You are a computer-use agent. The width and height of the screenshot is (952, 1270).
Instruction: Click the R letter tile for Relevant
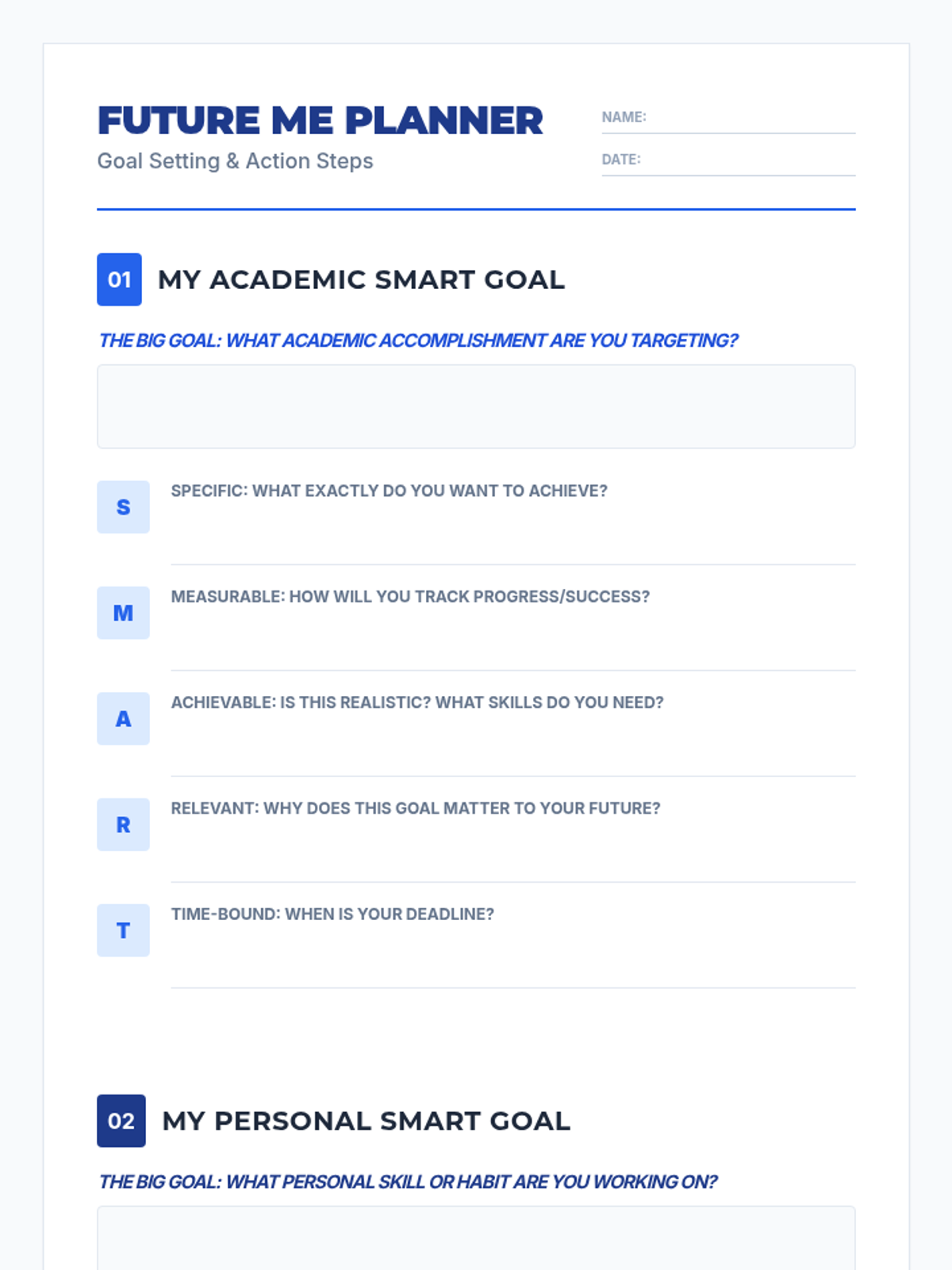123,825
